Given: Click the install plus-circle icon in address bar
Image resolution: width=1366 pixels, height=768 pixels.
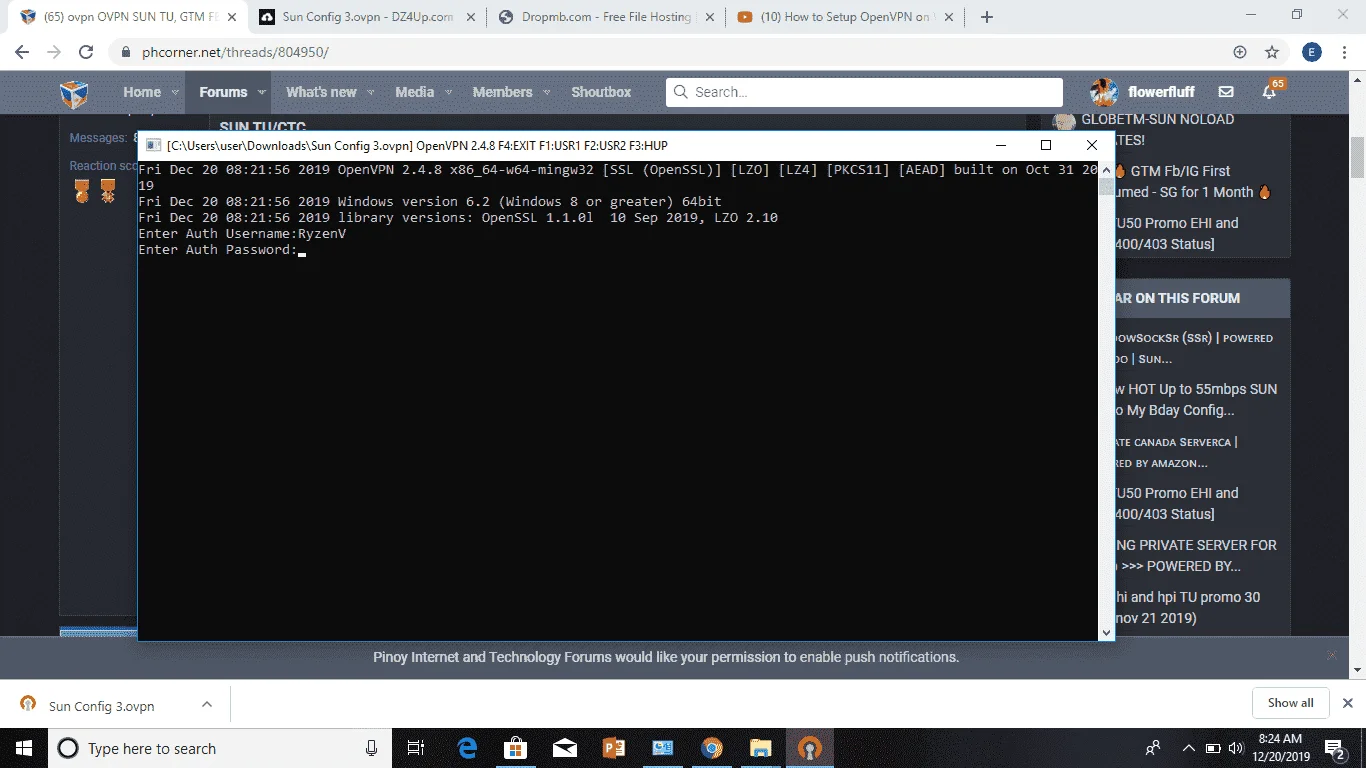Looking at the screenshot, I should pos(1240,52).
